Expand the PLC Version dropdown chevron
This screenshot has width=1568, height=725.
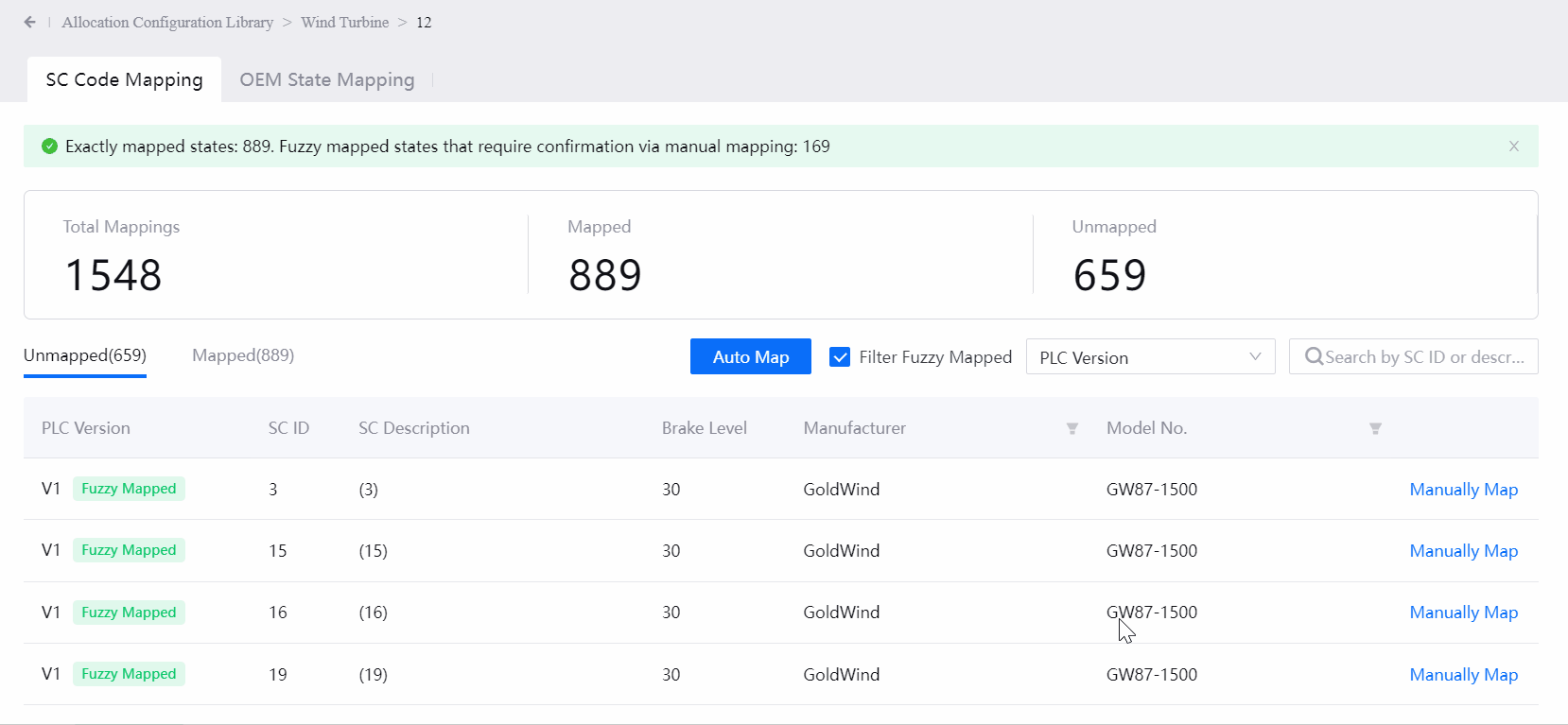pos(1255,356)
